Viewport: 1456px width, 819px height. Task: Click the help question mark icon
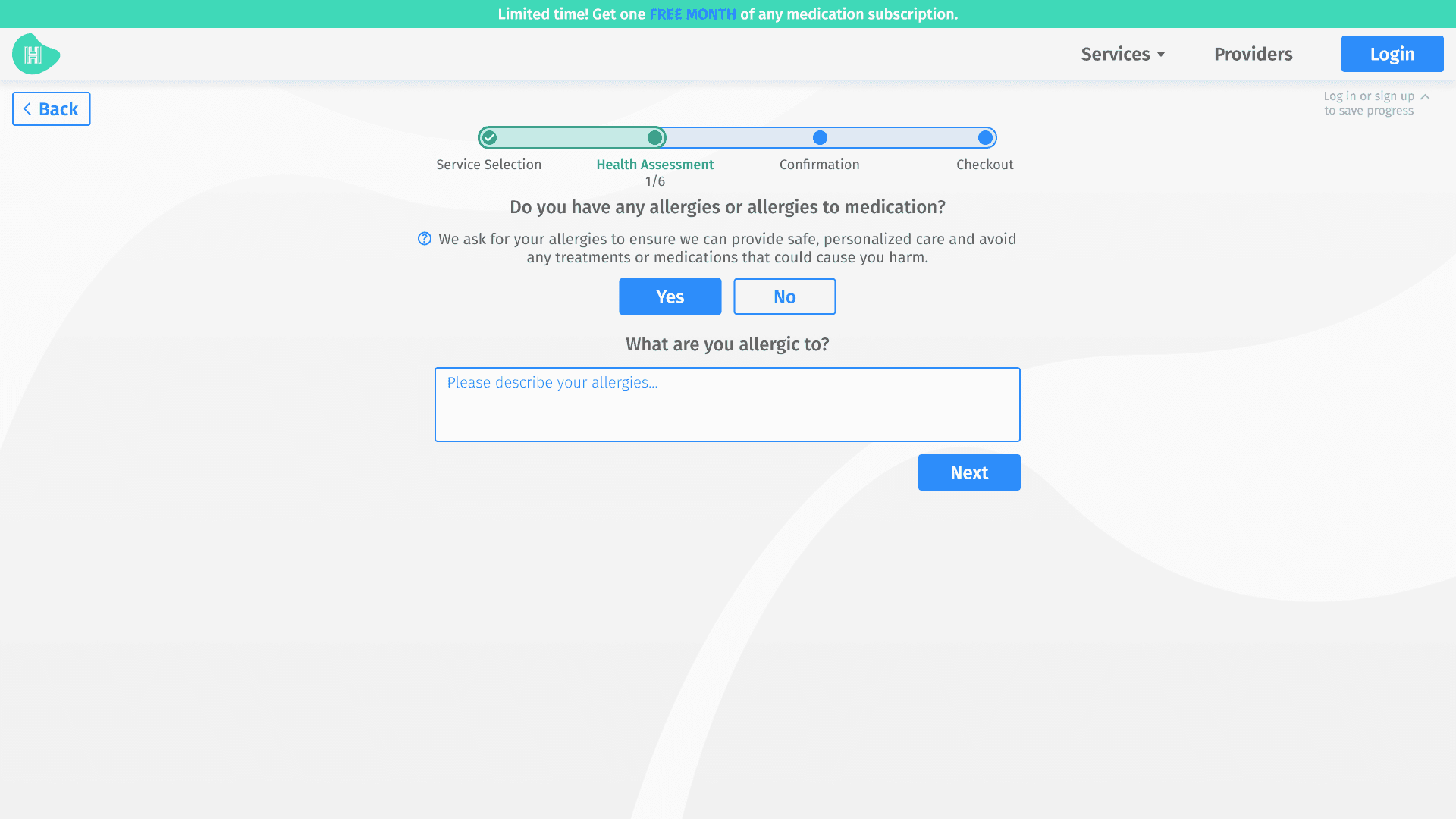point(425,239)
